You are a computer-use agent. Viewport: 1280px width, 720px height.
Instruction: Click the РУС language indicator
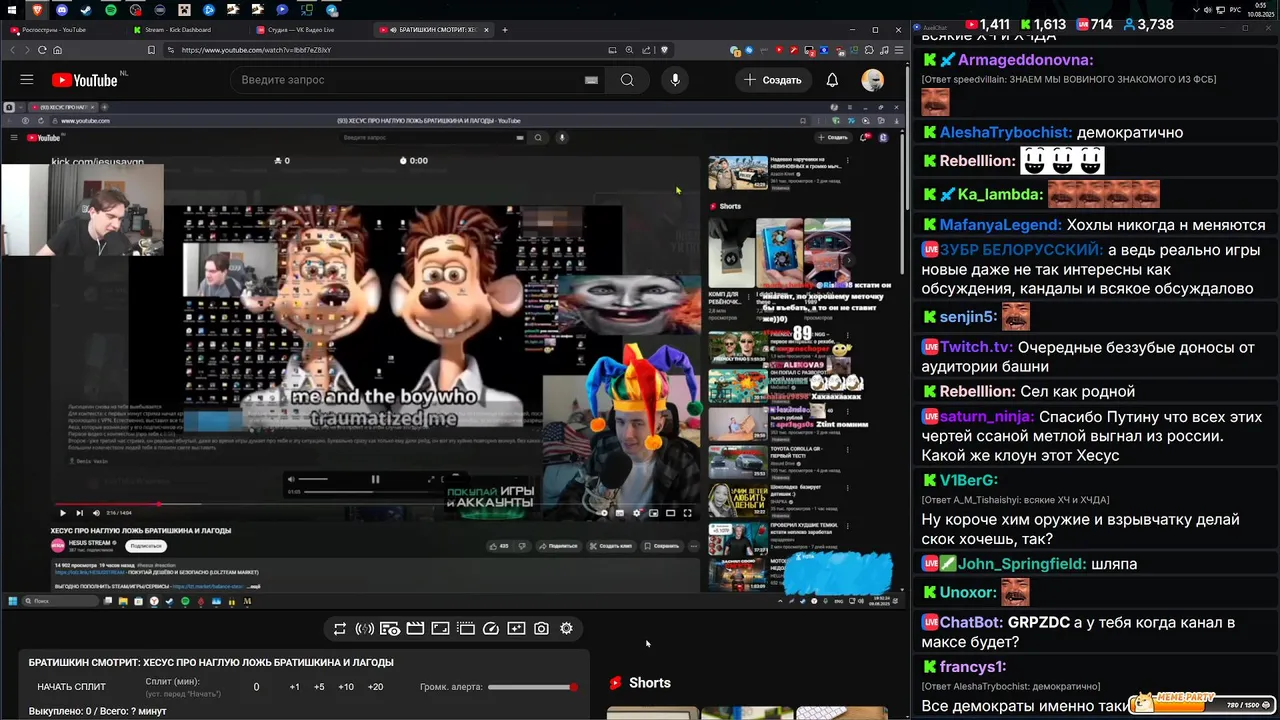coord(1234,10)
